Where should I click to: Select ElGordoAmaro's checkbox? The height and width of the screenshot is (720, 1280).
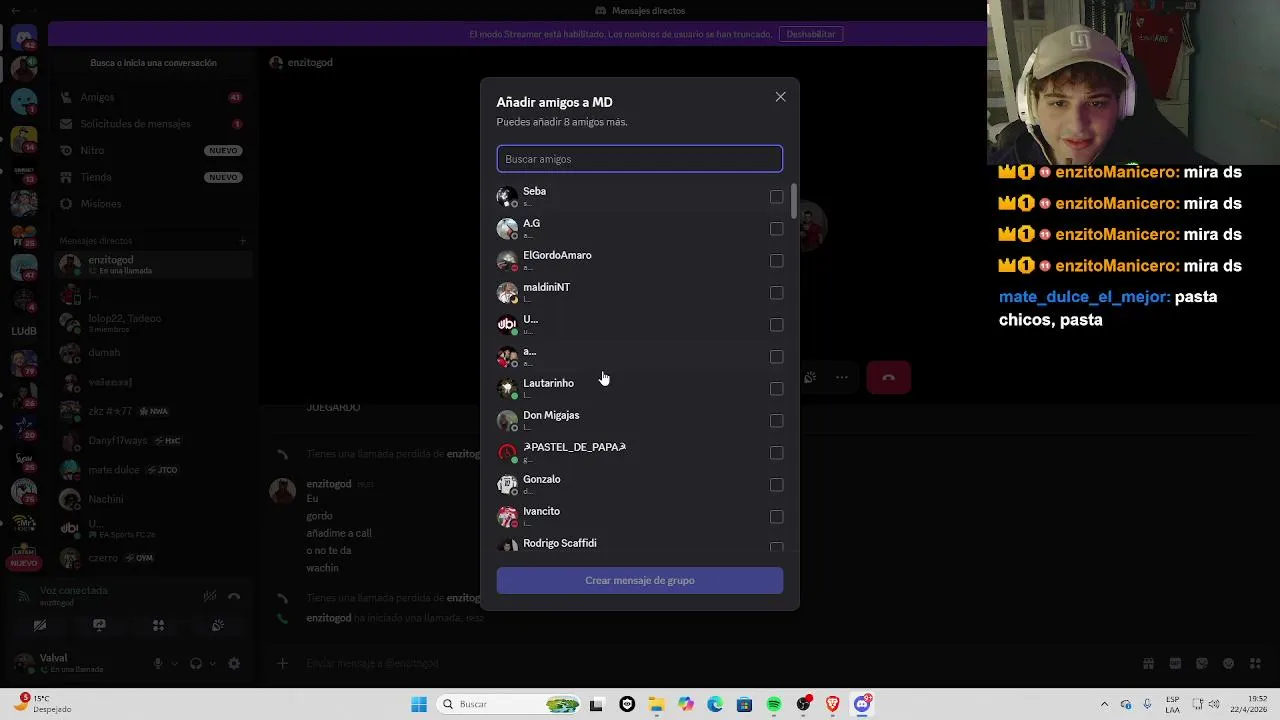776,261
